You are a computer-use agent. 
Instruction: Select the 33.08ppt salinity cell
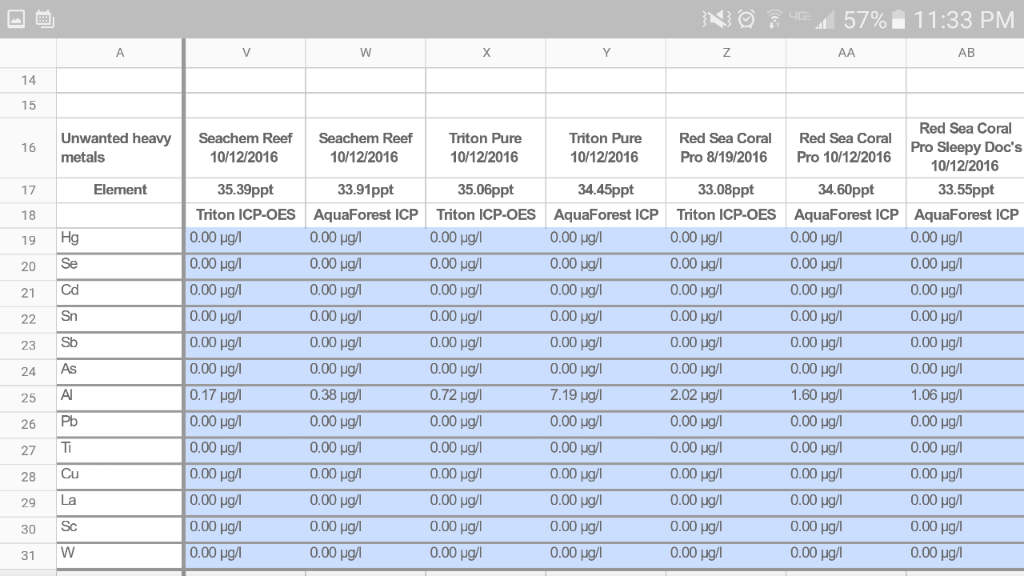[x=726, y=190]
